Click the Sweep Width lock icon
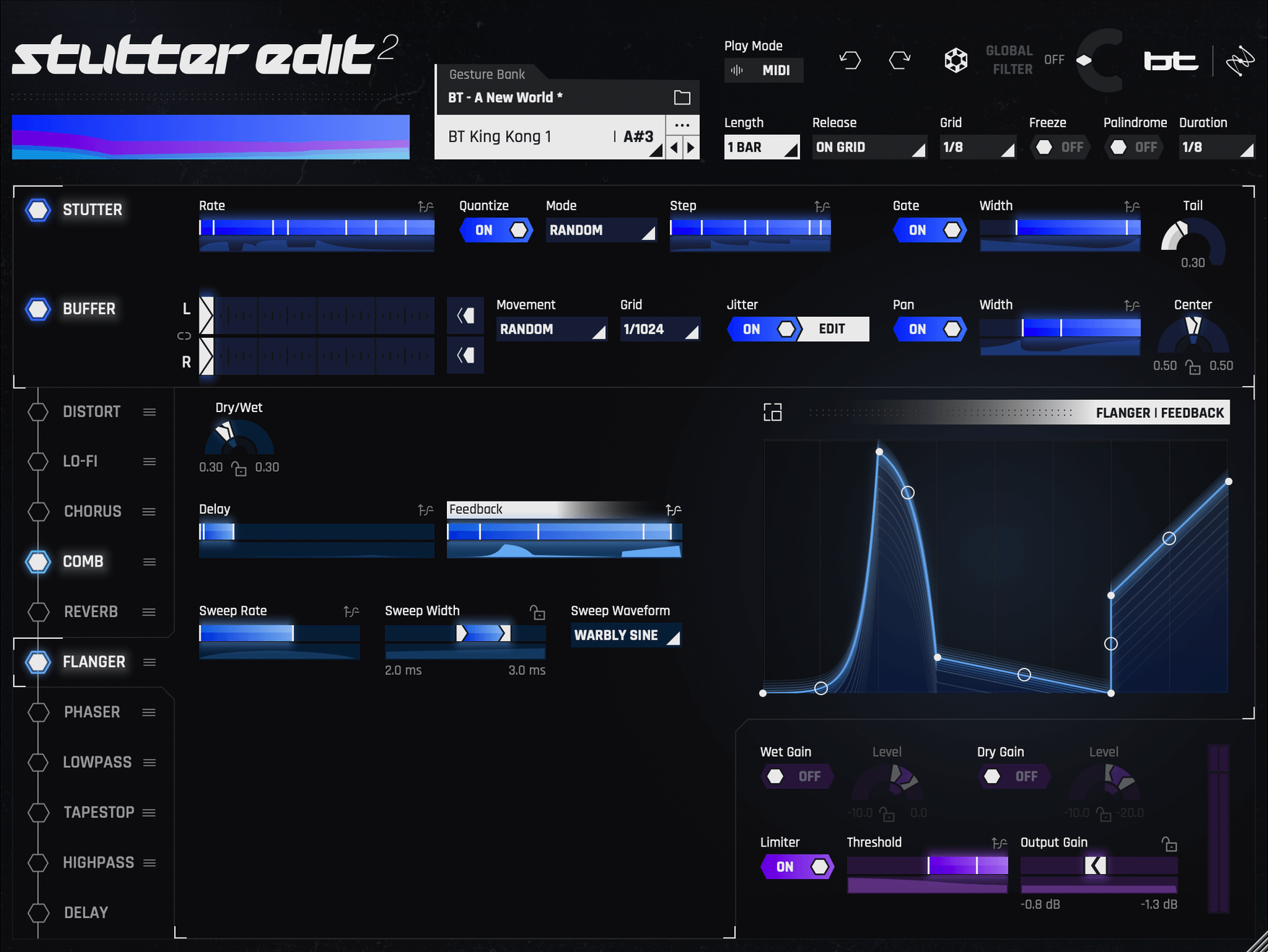 [x=537, y=613]
